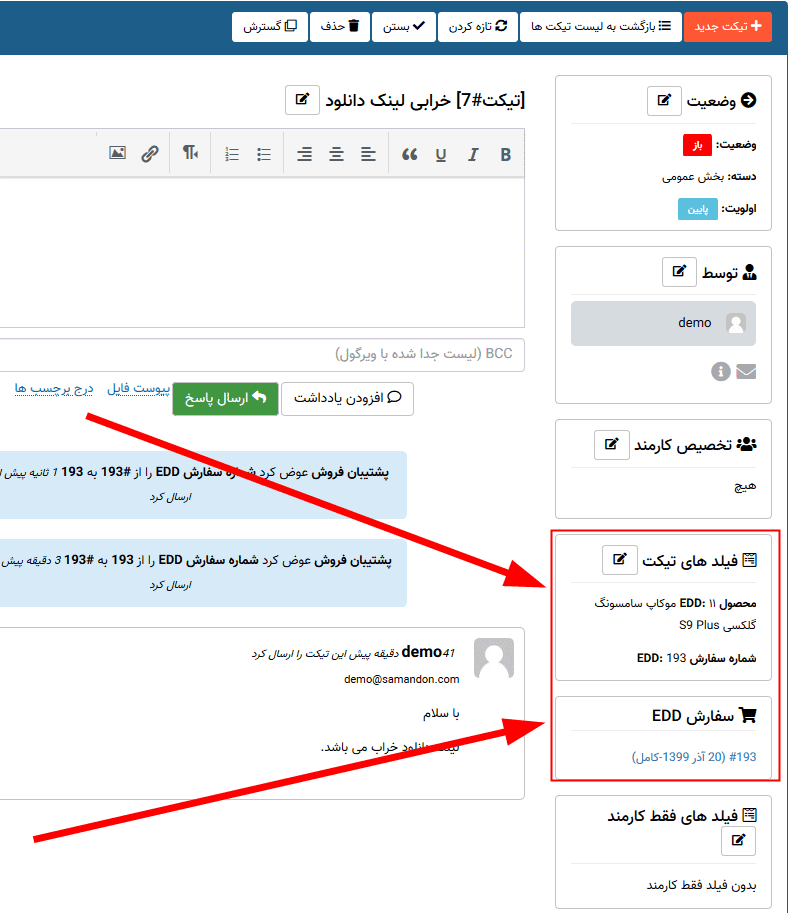Send reply with ارسال پاسخ button
This screenshot has width=788, height=913.
225,398
